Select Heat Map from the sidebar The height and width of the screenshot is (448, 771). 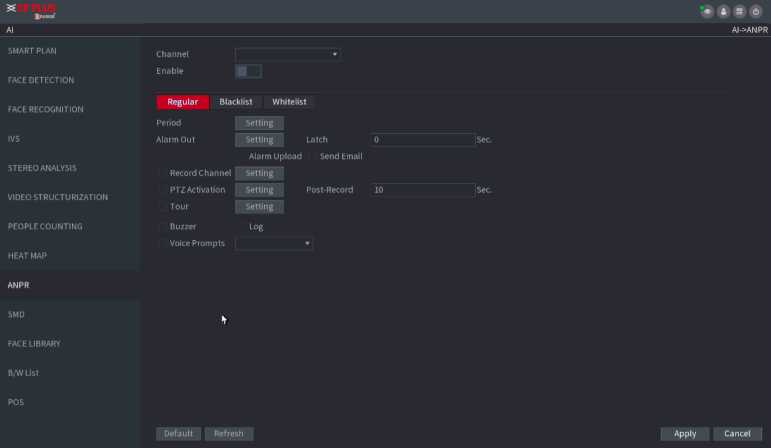28,256
